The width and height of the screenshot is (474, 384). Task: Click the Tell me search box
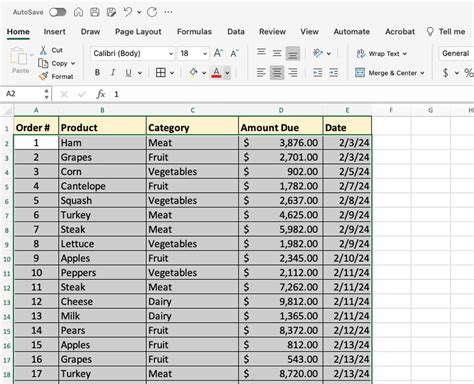446,32
